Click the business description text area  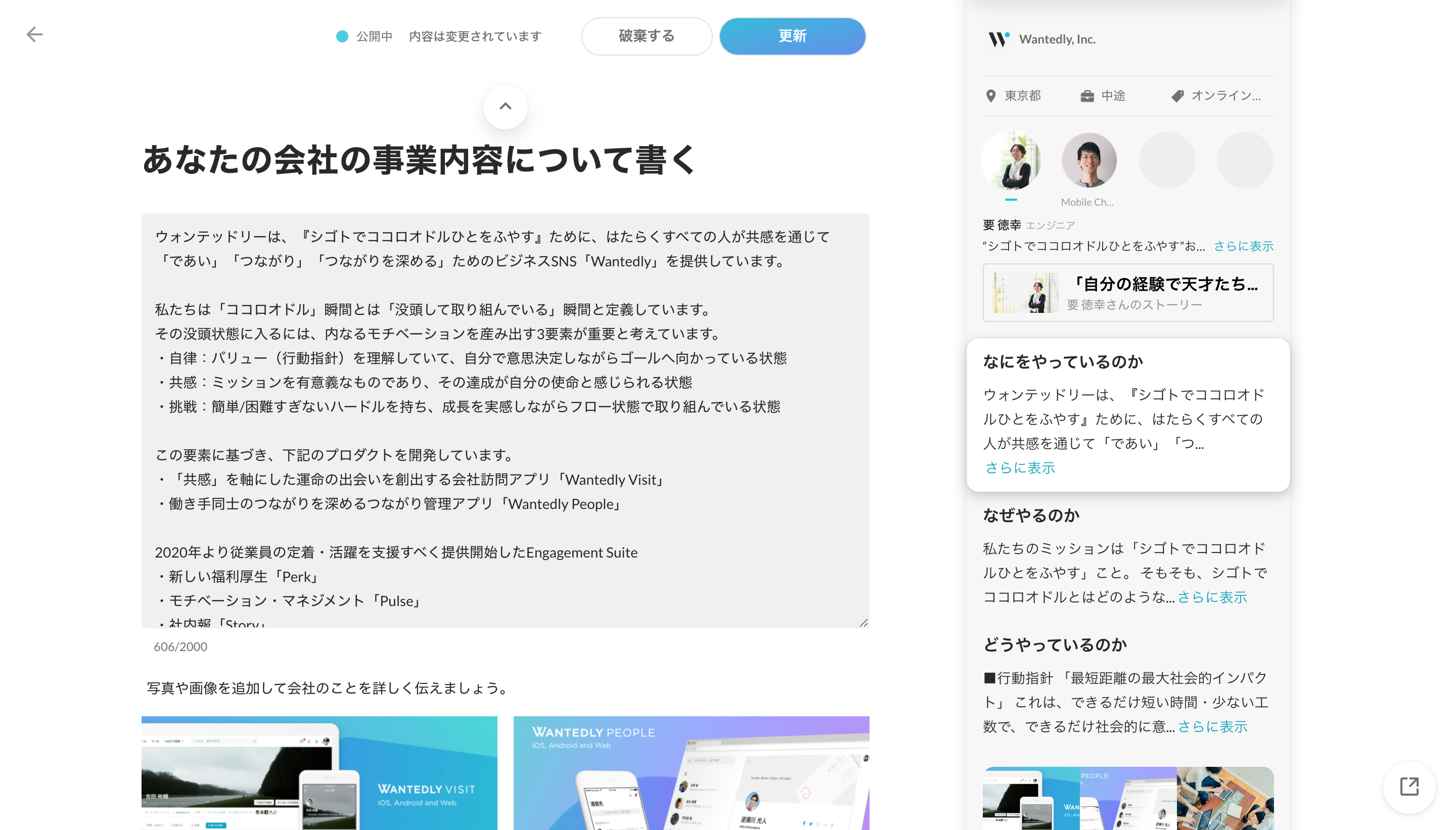(x=505, y=420)
